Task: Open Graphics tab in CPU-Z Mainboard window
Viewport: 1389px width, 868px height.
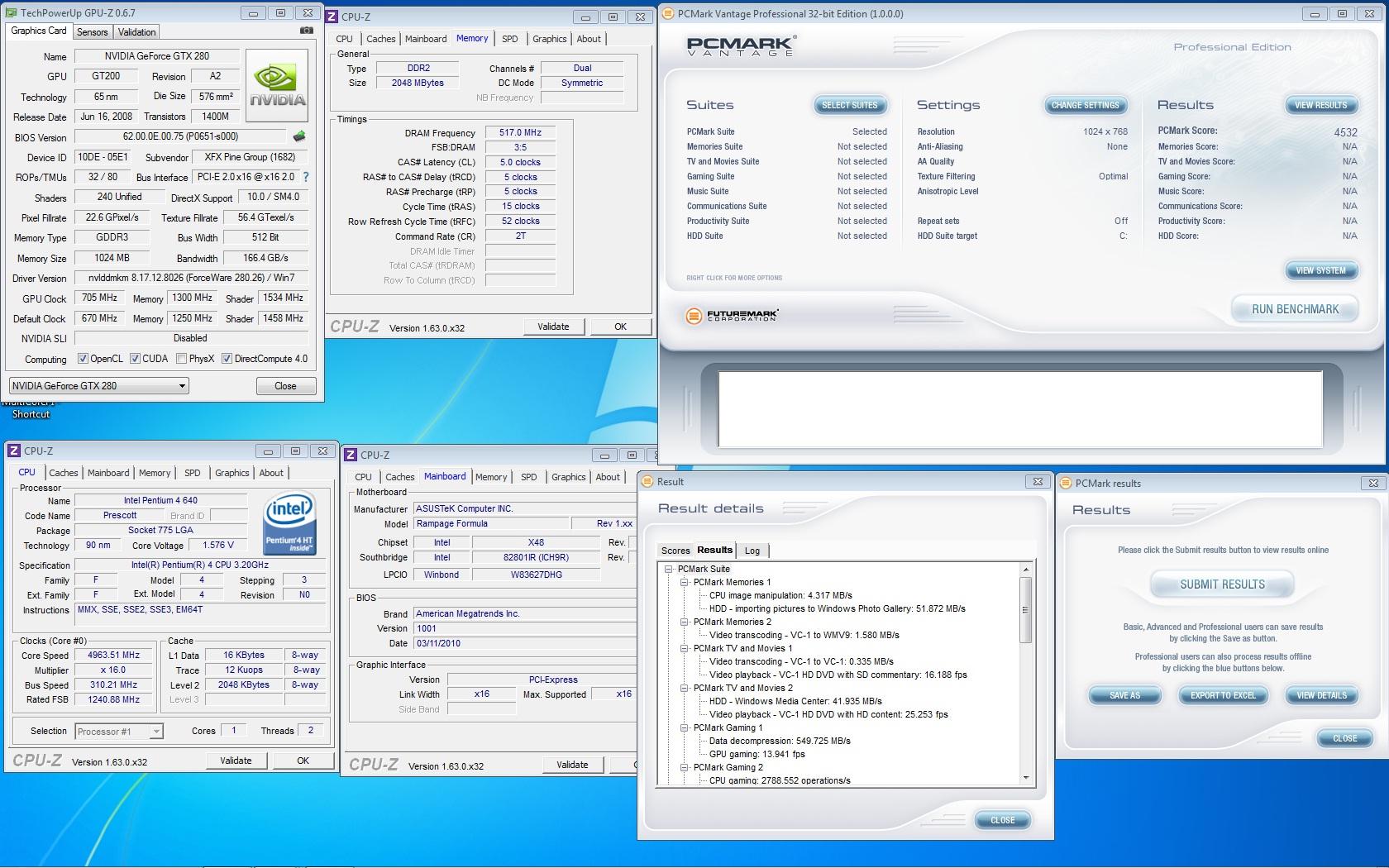Action: [569, 477]
